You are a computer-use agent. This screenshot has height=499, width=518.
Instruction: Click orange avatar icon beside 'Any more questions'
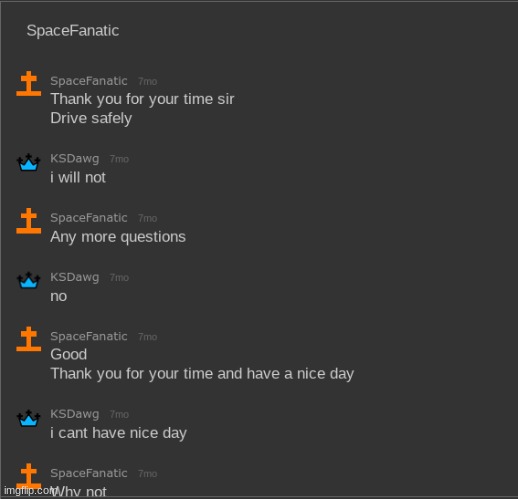coord(29,221)
